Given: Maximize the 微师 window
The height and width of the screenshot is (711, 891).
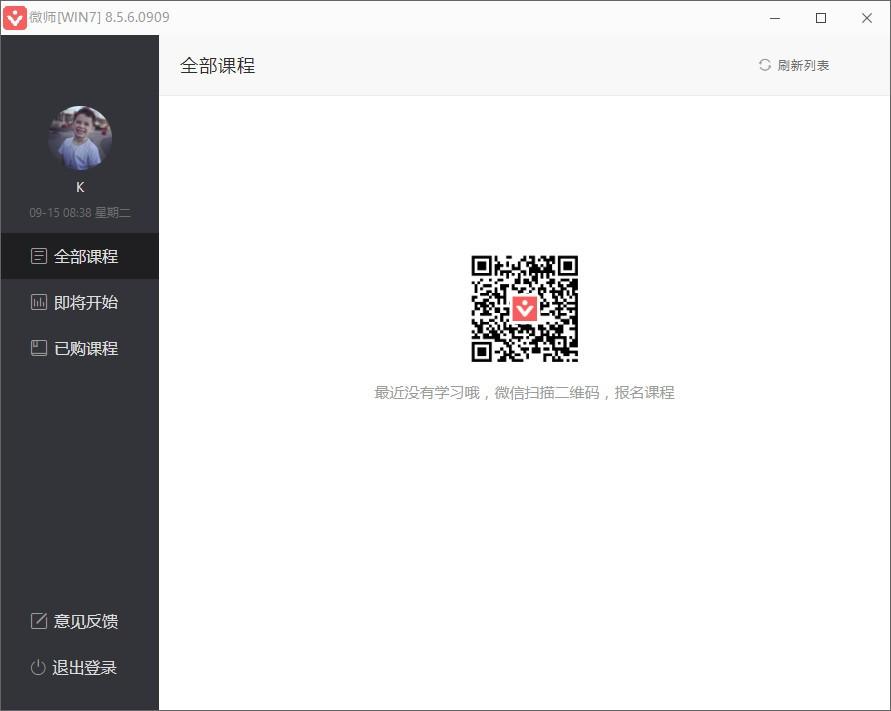Looking at the screenshot, I should click(821, 18).
